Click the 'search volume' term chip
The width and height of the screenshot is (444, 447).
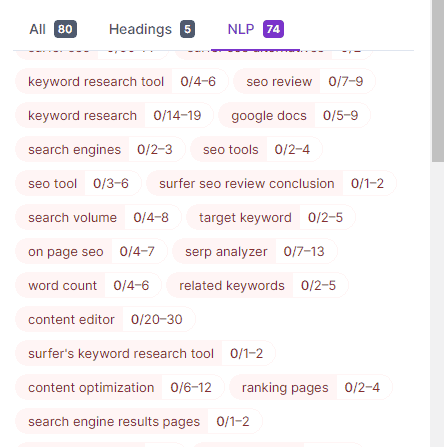tap(98, 217)
